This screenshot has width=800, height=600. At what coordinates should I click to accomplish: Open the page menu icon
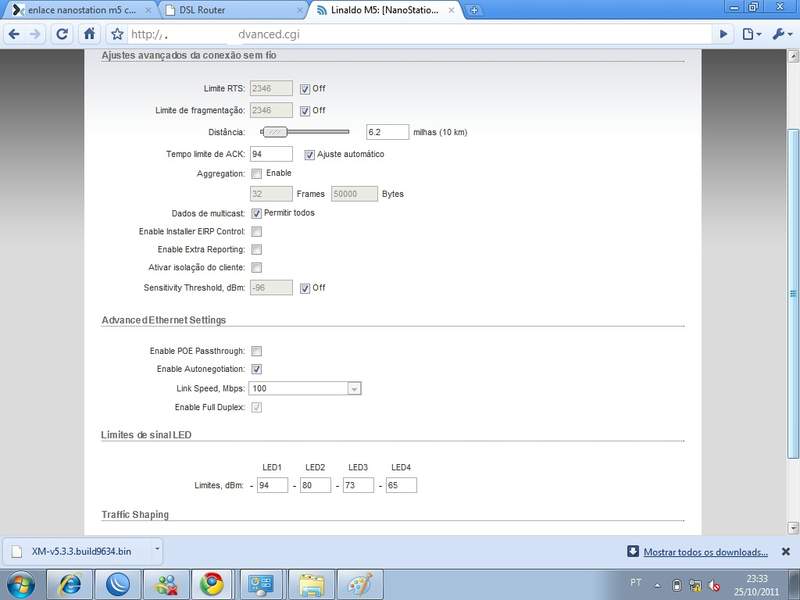(x=752, y=34)
